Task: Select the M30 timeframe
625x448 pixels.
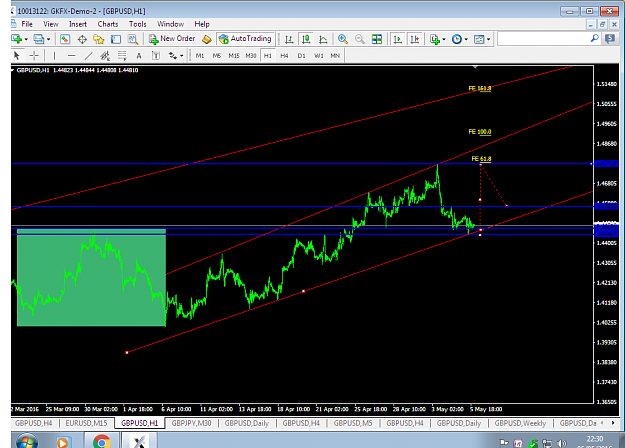Action: coord(251,55)
